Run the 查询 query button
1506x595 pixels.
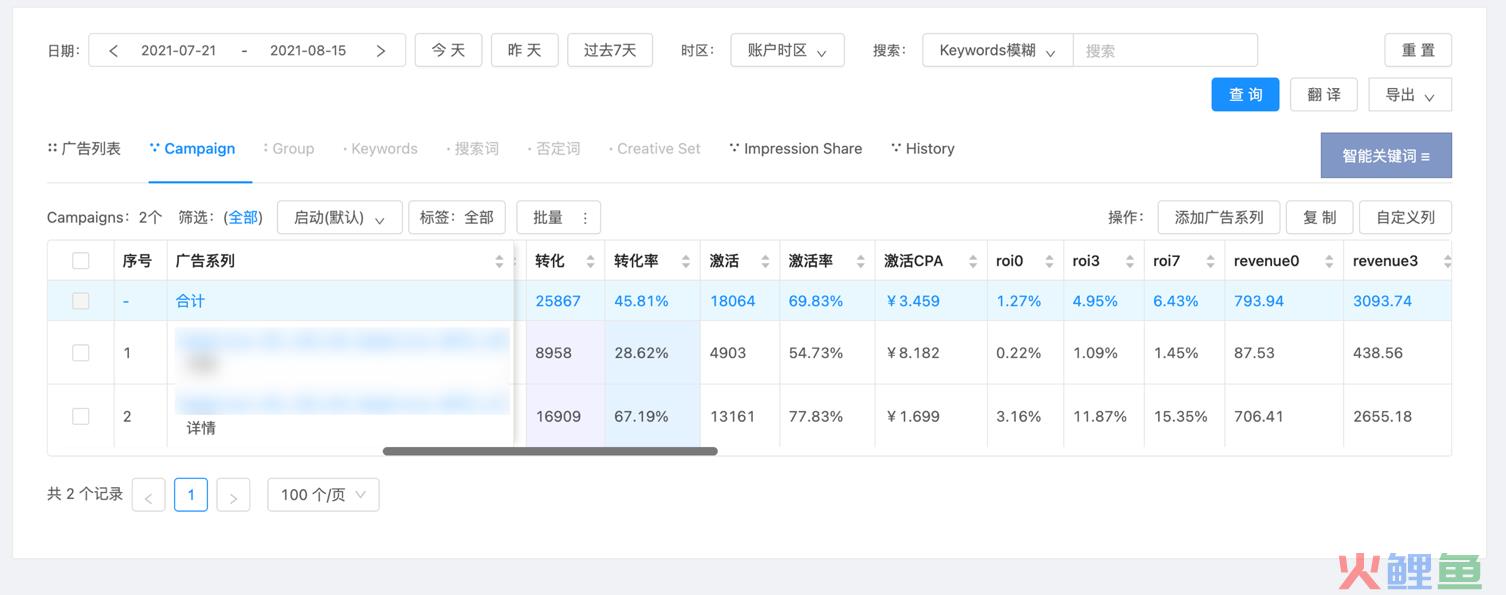pos(1245,95)
